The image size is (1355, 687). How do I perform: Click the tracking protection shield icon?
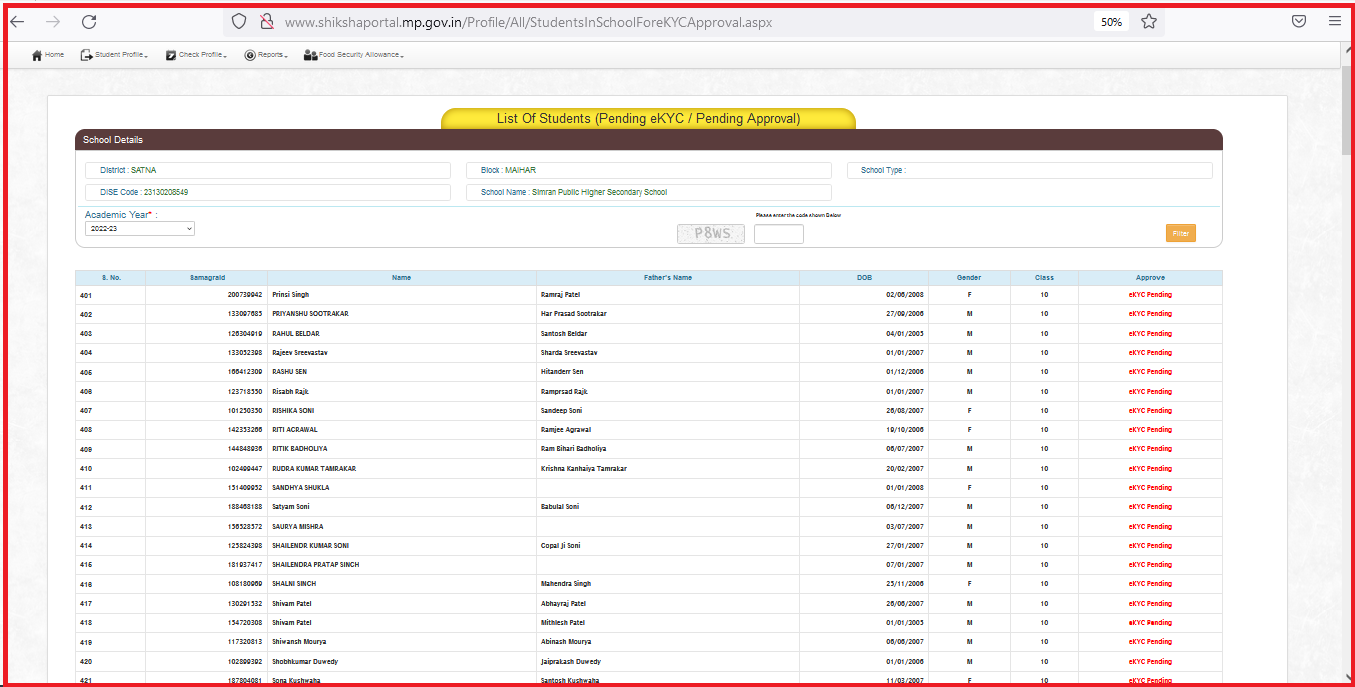(238, 21)
